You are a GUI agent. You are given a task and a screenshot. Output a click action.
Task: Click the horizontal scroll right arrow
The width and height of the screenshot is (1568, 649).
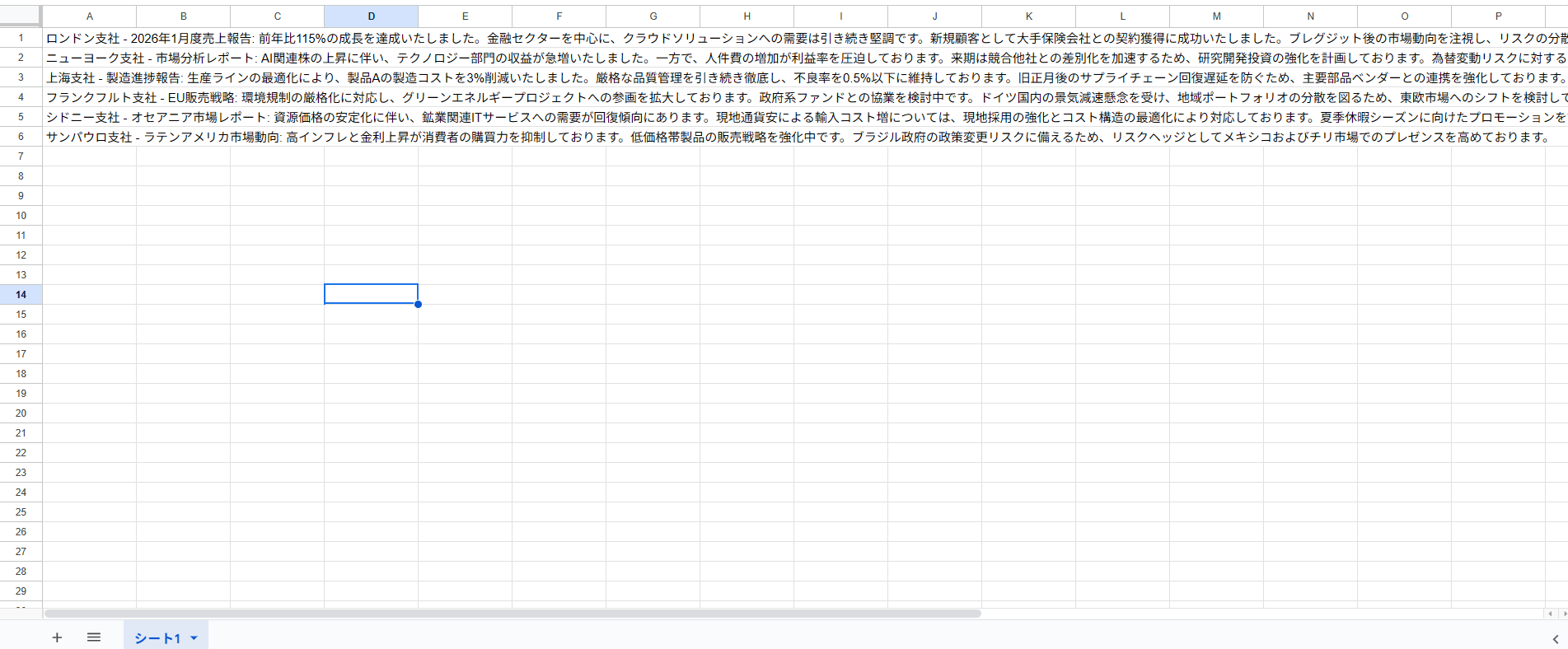pos(1563,614)
